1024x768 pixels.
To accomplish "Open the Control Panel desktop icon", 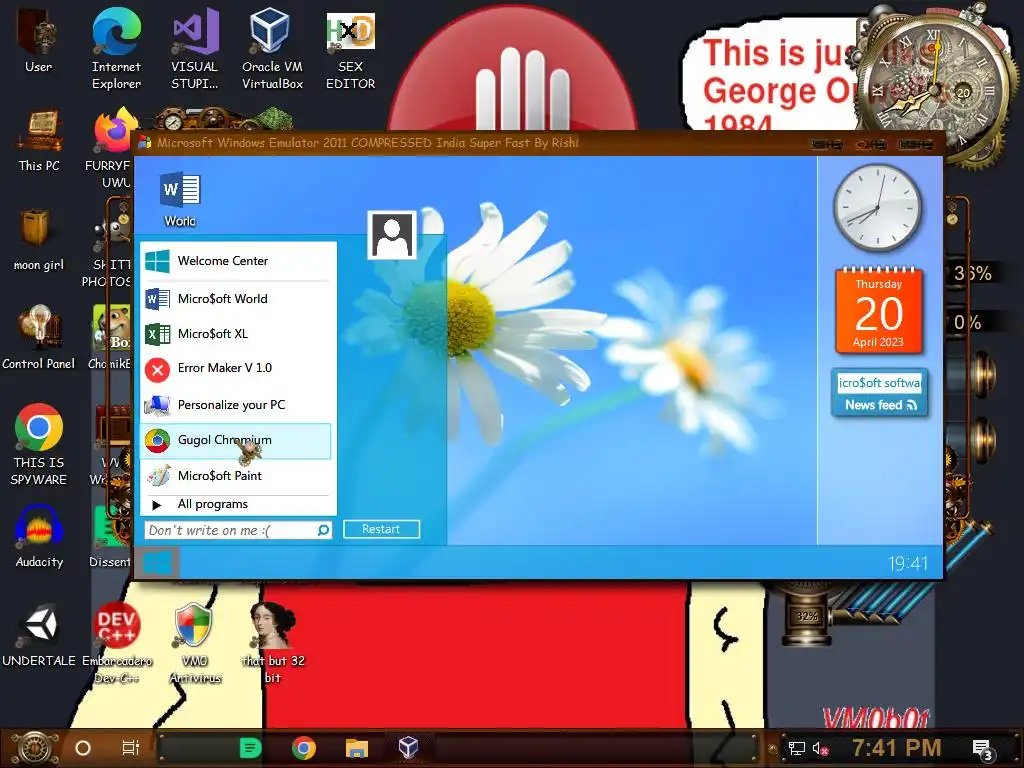I will (x=39, y=337).
